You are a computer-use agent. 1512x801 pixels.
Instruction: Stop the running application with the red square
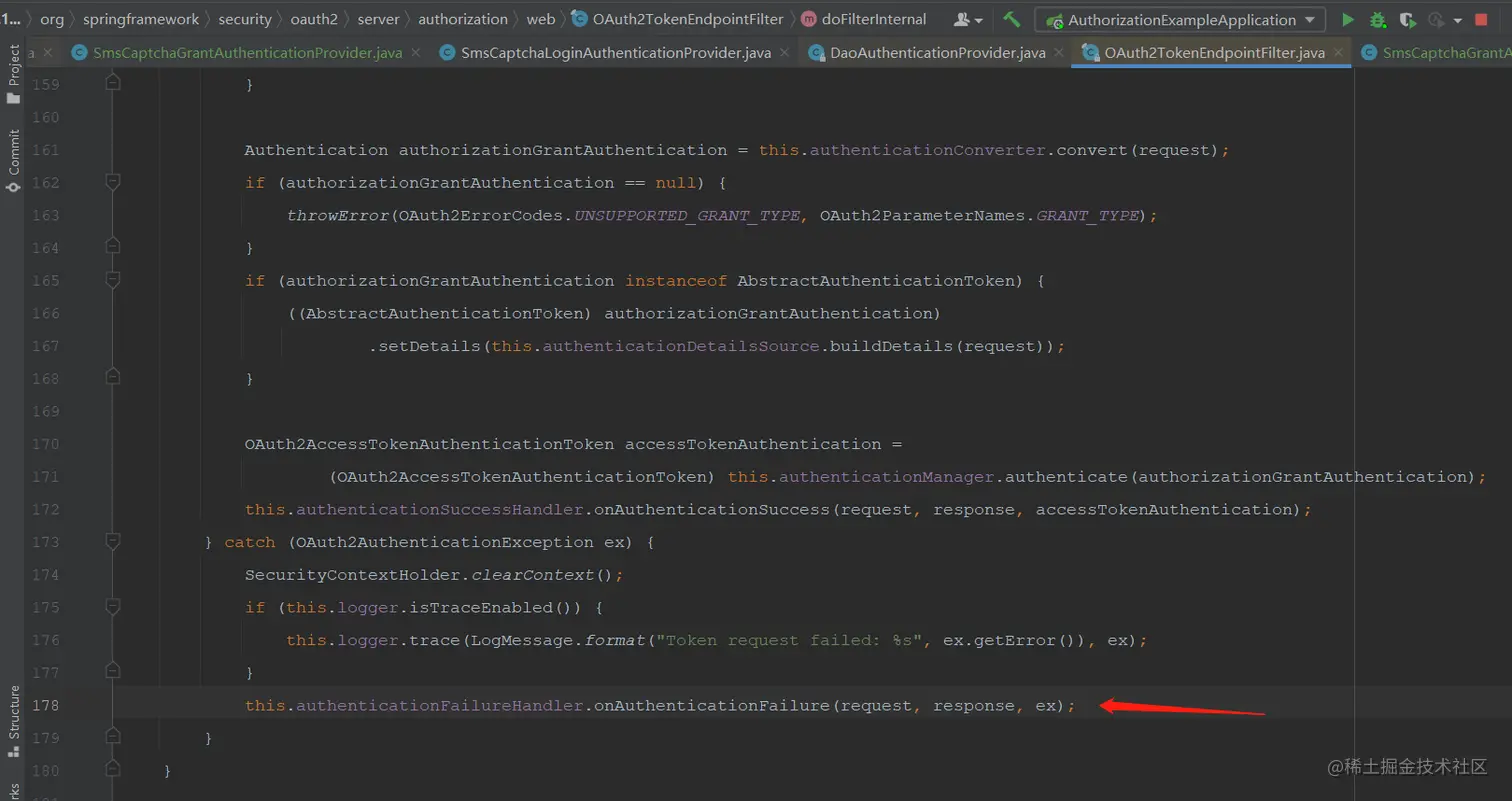1481,19
